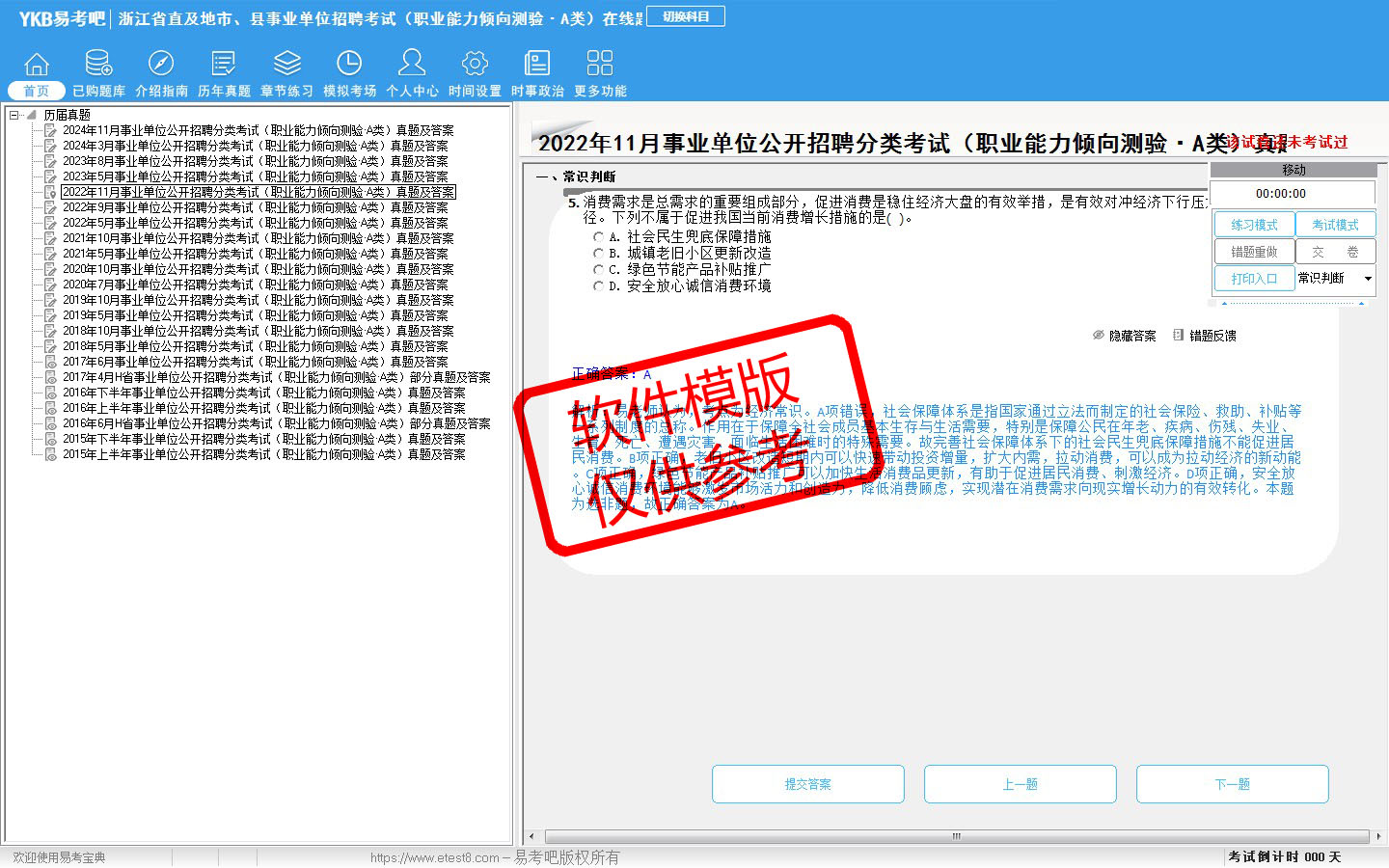Collapse the 历届真题 tree root node
The image size is (1389, 868).
point(14,115)
